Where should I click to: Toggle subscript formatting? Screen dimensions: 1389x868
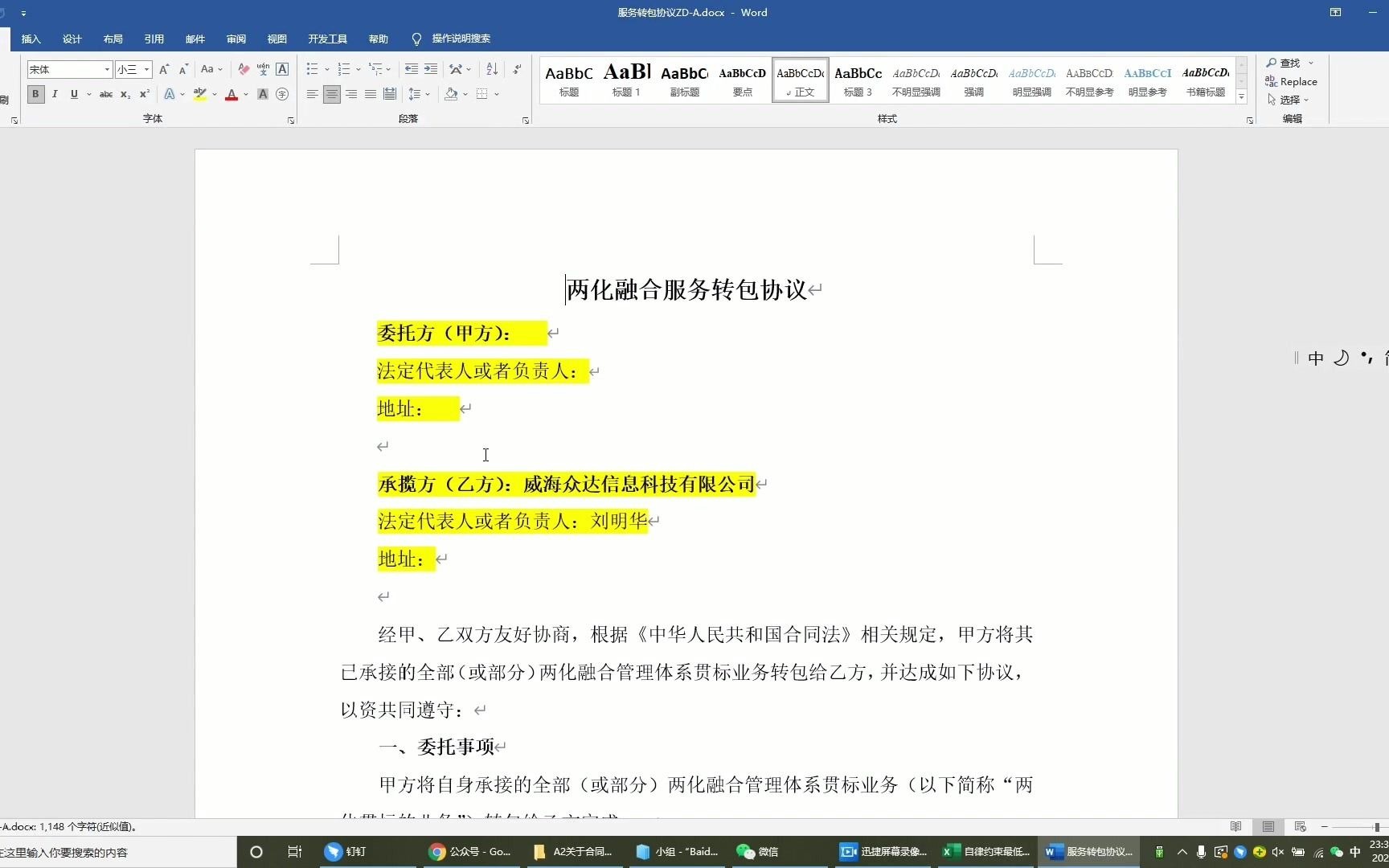tap(125, 94)
